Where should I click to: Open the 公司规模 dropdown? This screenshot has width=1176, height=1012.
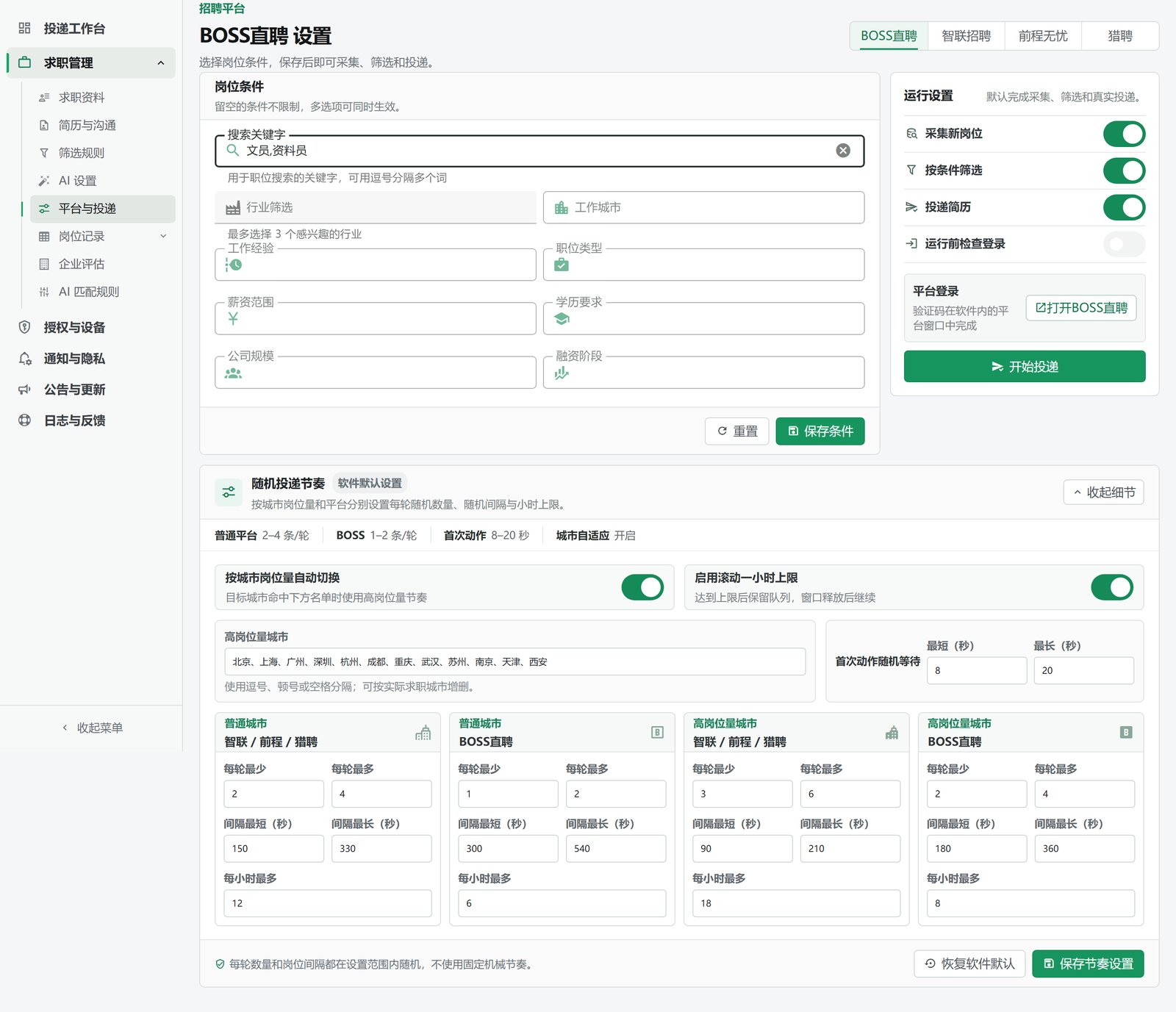point(375,373)
